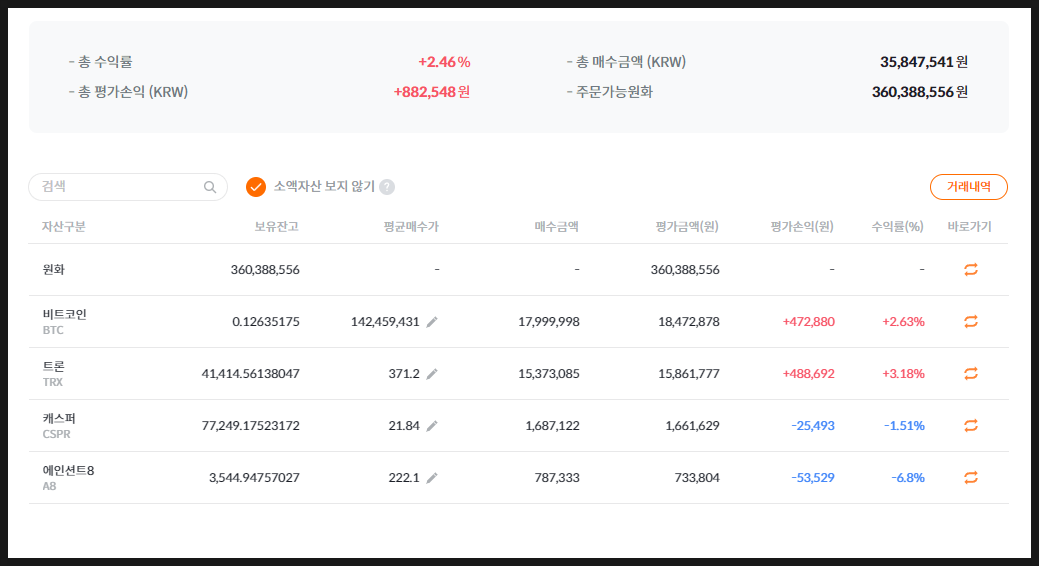Click the search magnifier icon
The height and width of the screenshot is (566, 1039).
(x=210, y=187)
